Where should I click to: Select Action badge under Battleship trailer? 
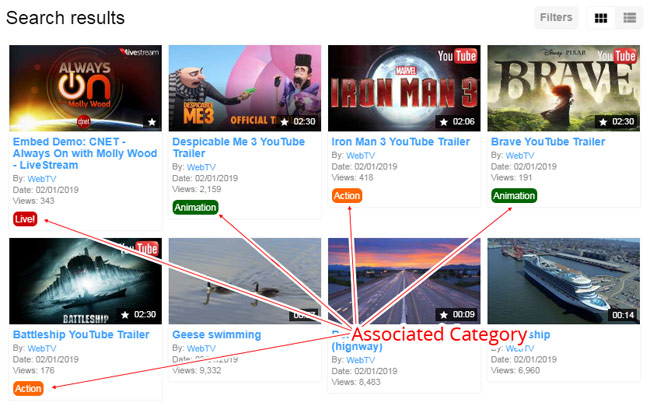click(x=28, y=389)
